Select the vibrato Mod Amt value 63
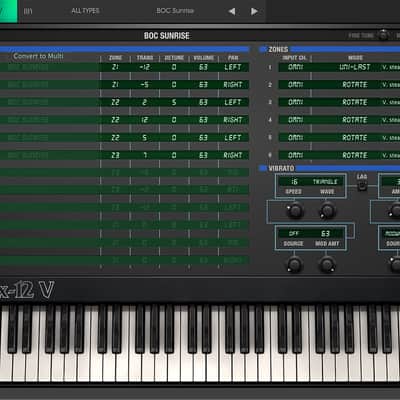The width and height of the screenshot is (400, 400). (x=325, y=234)
